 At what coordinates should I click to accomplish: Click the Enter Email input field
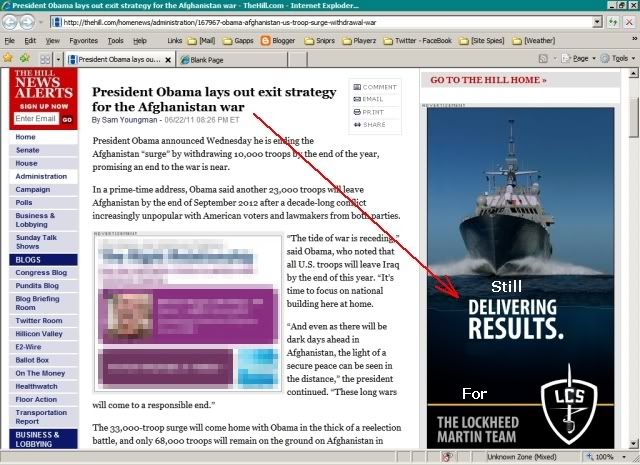[x=36, y=119]
